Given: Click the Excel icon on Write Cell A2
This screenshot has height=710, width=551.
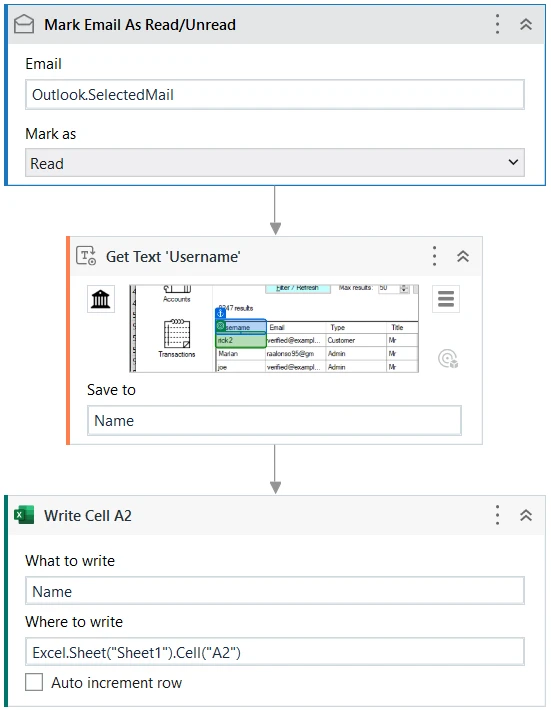Looking at the screenshot, I should (24, 515).
